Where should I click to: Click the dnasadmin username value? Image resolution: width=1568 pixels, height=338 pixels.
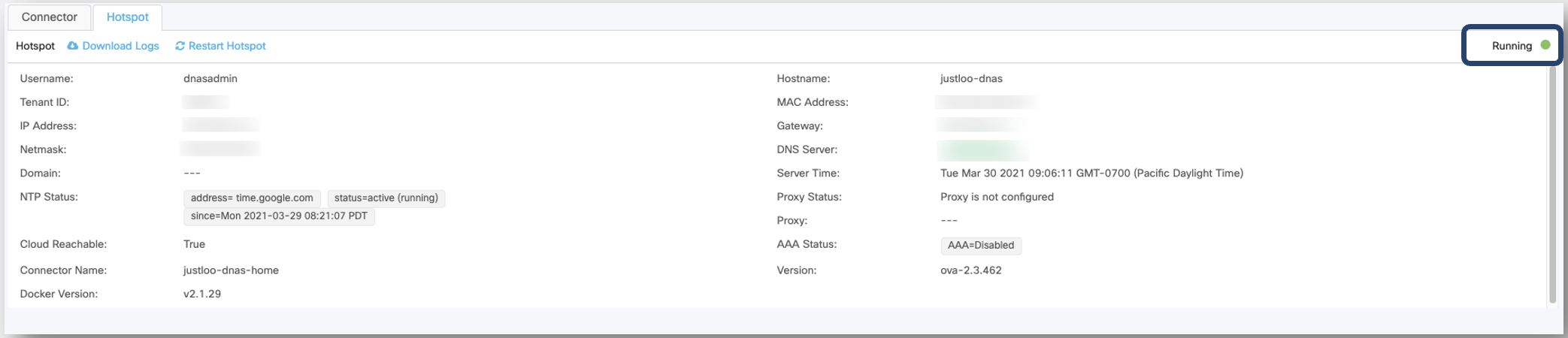pos(210,79)
